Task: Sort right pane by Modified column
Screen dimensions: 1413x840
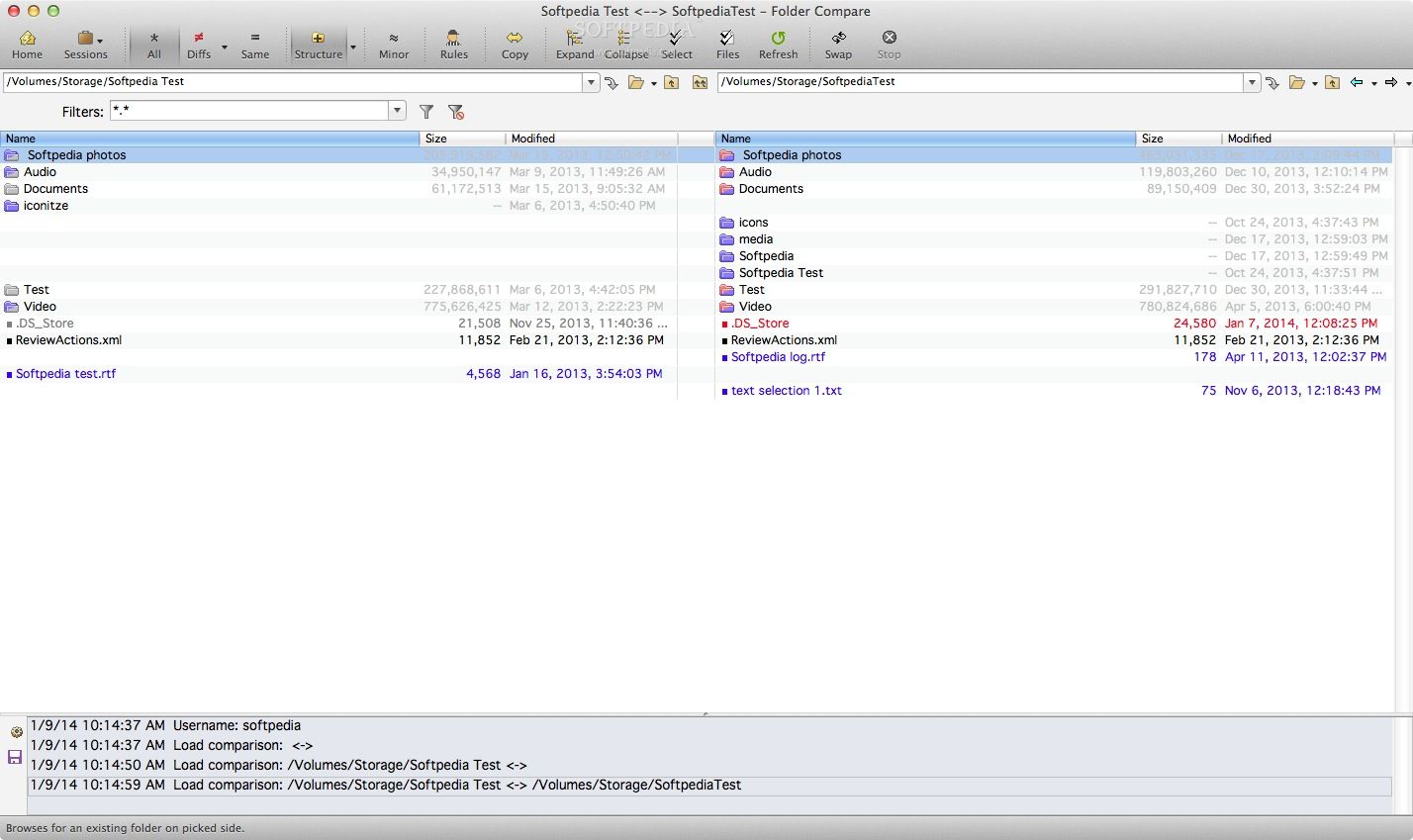Action: [x=1307, y=139]
